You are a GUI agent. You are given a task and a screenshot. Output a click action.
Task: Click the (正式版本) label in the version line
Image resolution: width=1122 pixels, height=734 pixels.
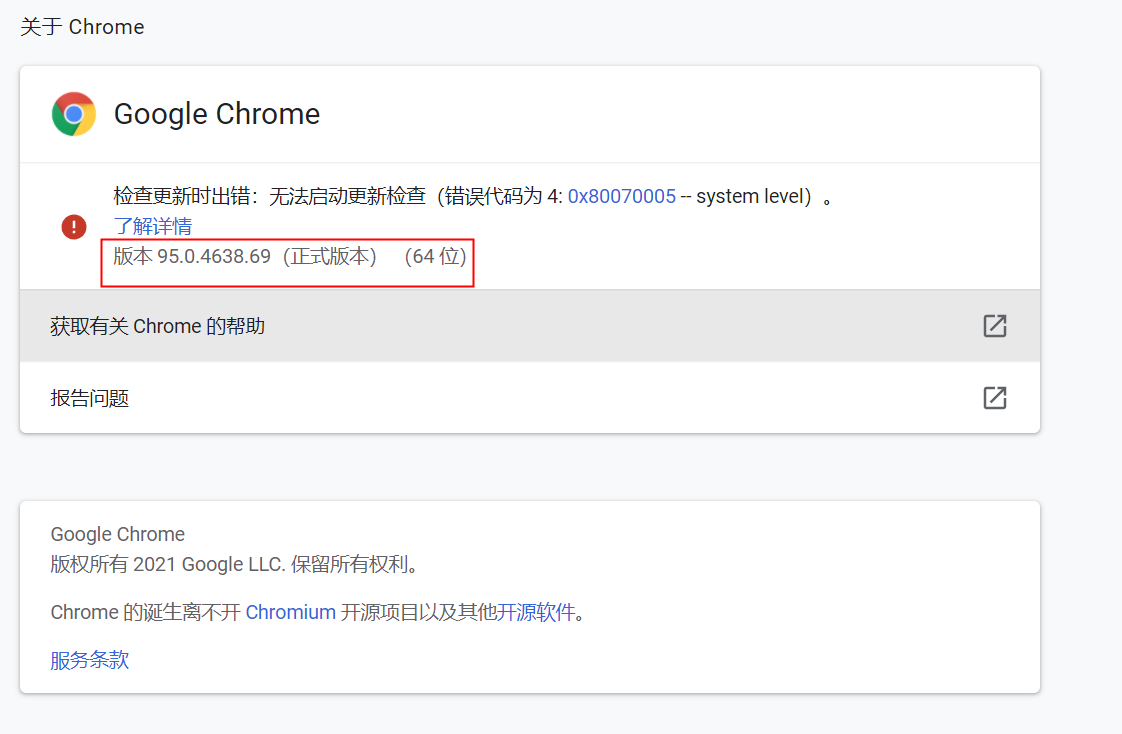click(x=329, y=256)
